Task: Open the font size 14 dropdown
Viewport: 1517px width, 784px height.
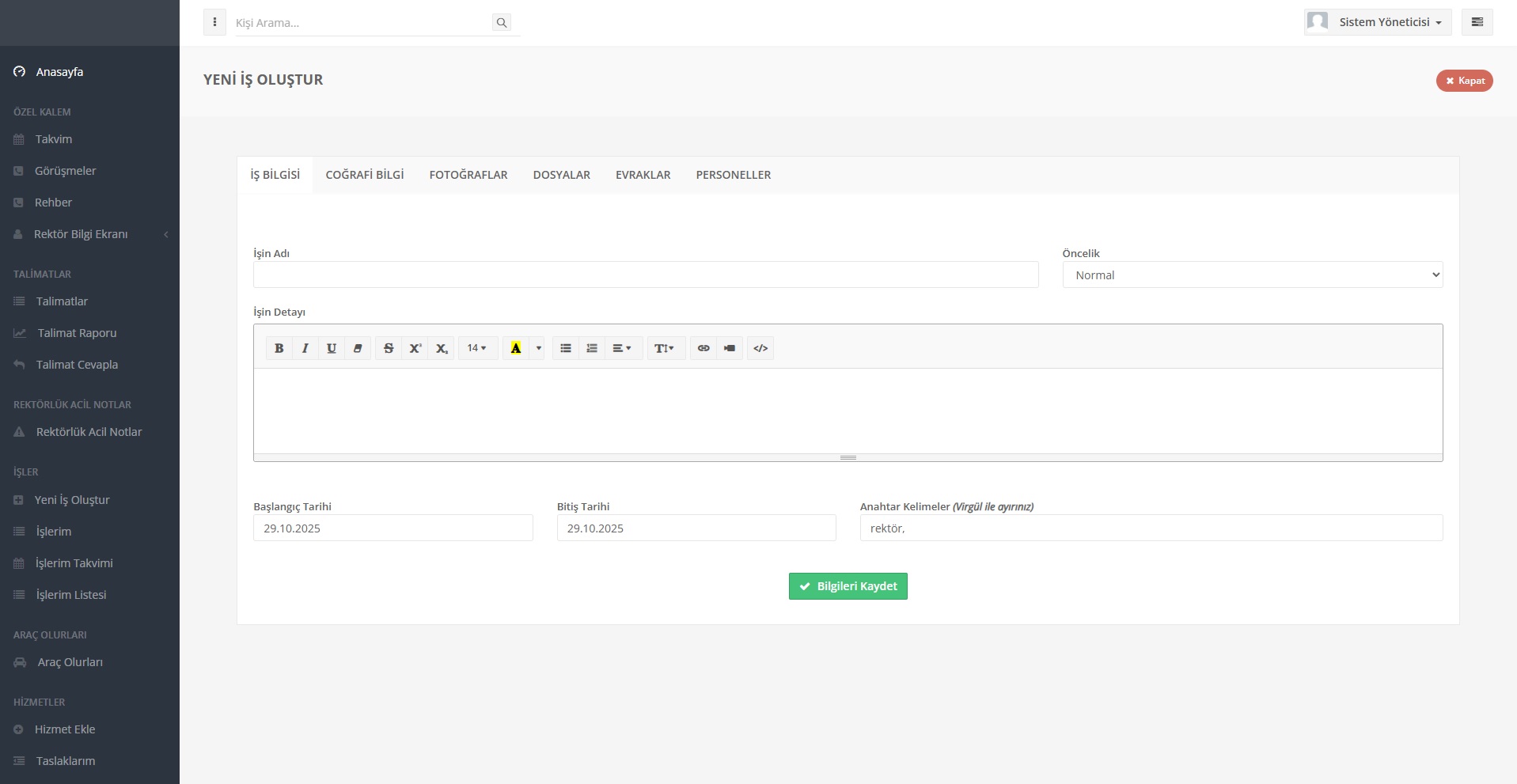Action: coord(476,348)
